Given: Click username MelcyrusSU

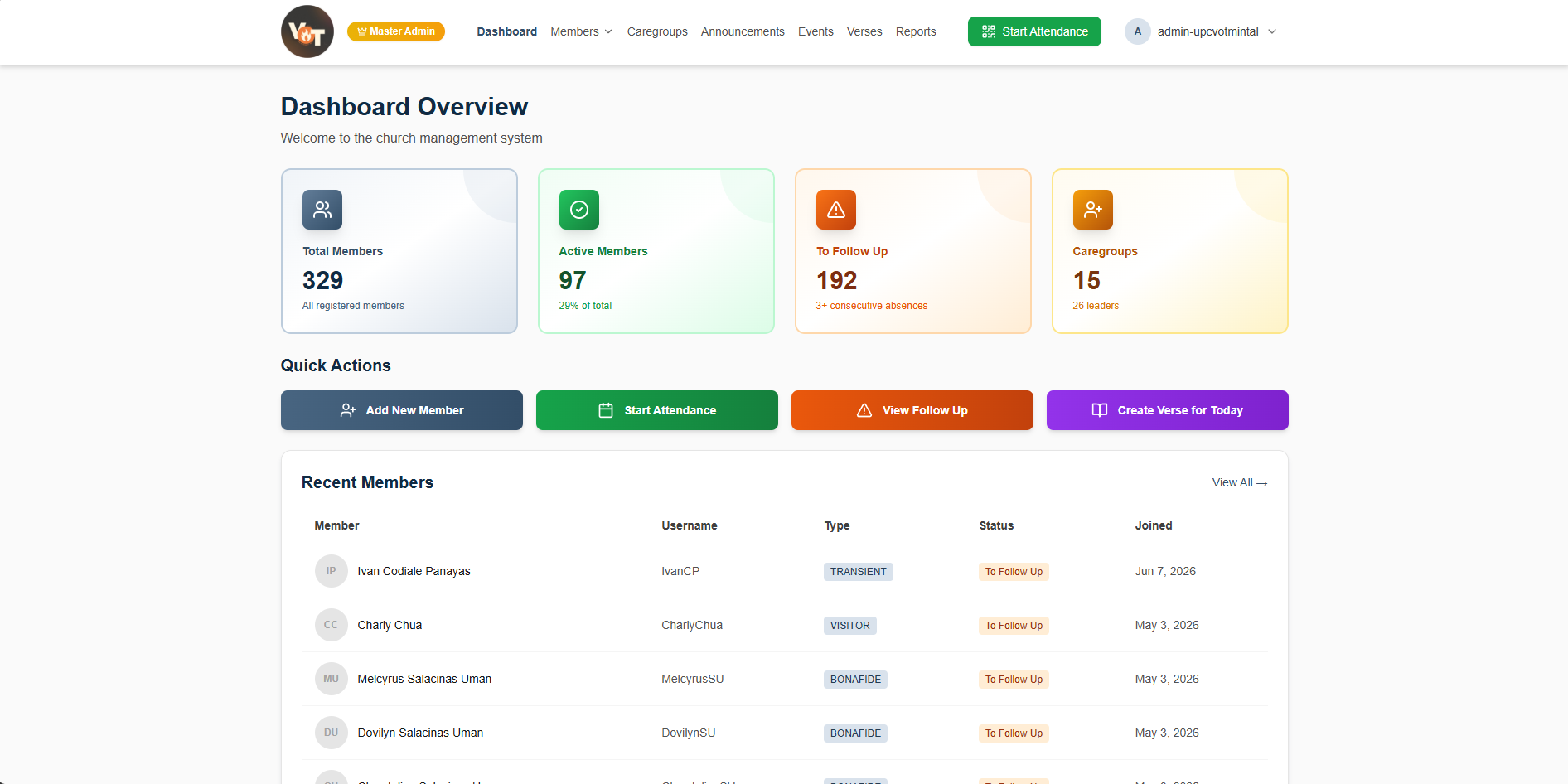Looking at the screenshot, I should [693, 679].
